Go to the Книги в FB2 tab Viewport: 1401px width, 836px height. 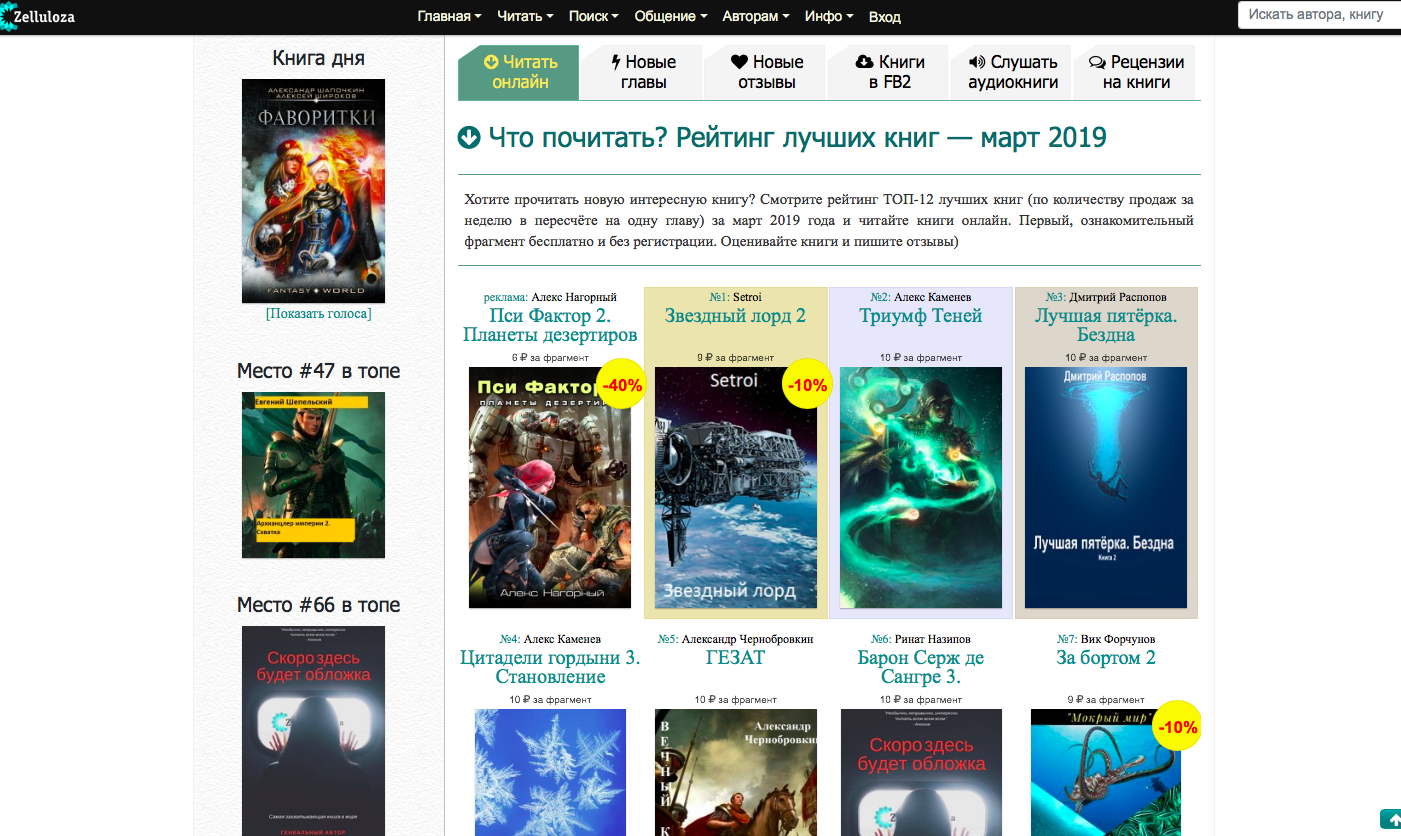pos(890,72)
